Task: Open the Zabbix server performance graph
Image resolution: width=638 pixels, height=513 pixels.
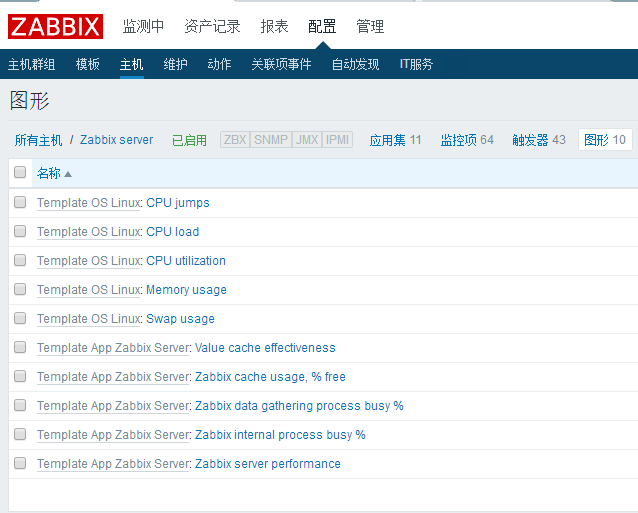Action: [268, 464]
